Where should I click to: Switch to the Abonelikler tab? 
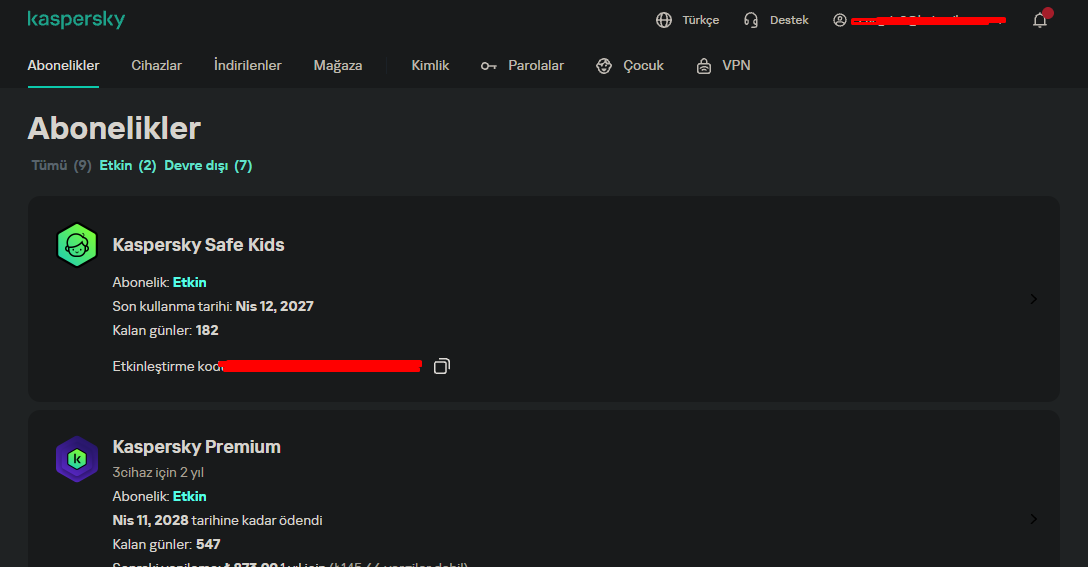(63, 65)
